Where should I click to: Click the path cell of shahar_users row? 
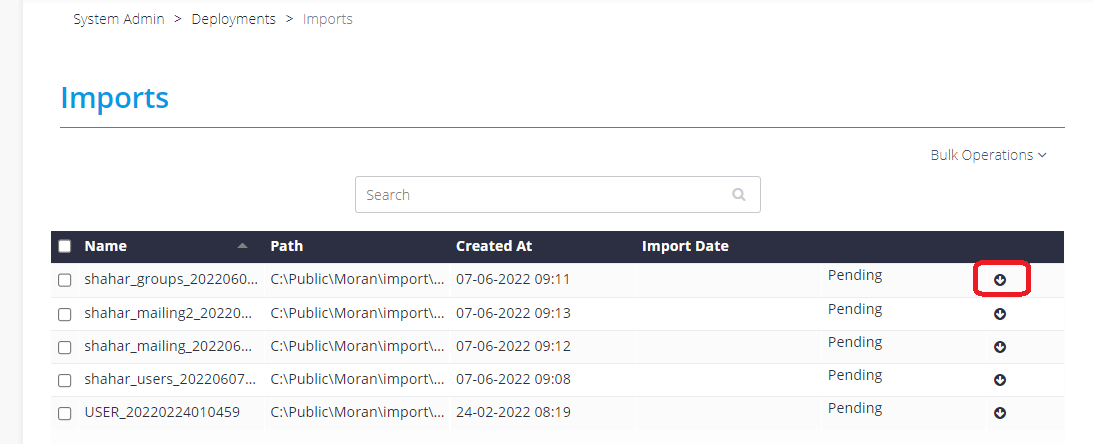pos(357,379)
